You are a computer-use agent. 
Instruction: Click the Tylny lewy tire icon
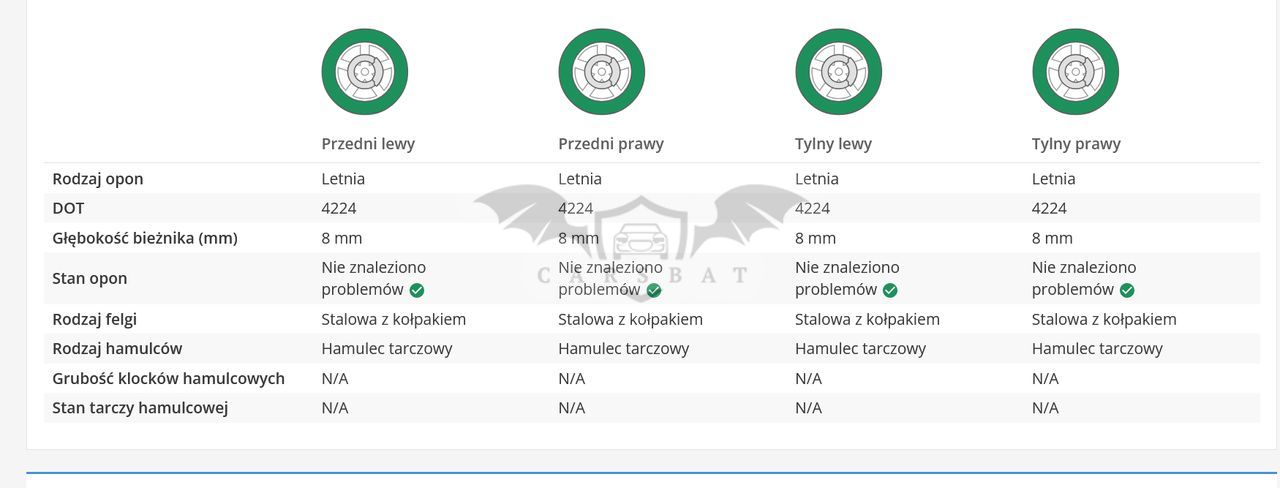pyautogui.click(x=838, y=72)
